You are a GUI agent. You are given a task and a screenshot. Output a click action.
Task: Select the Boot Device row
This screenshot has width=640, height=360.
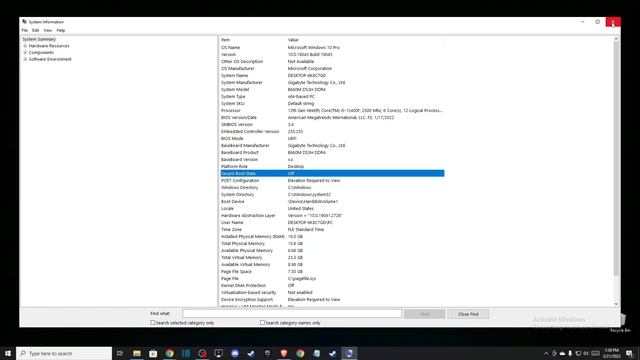[332, 202]
